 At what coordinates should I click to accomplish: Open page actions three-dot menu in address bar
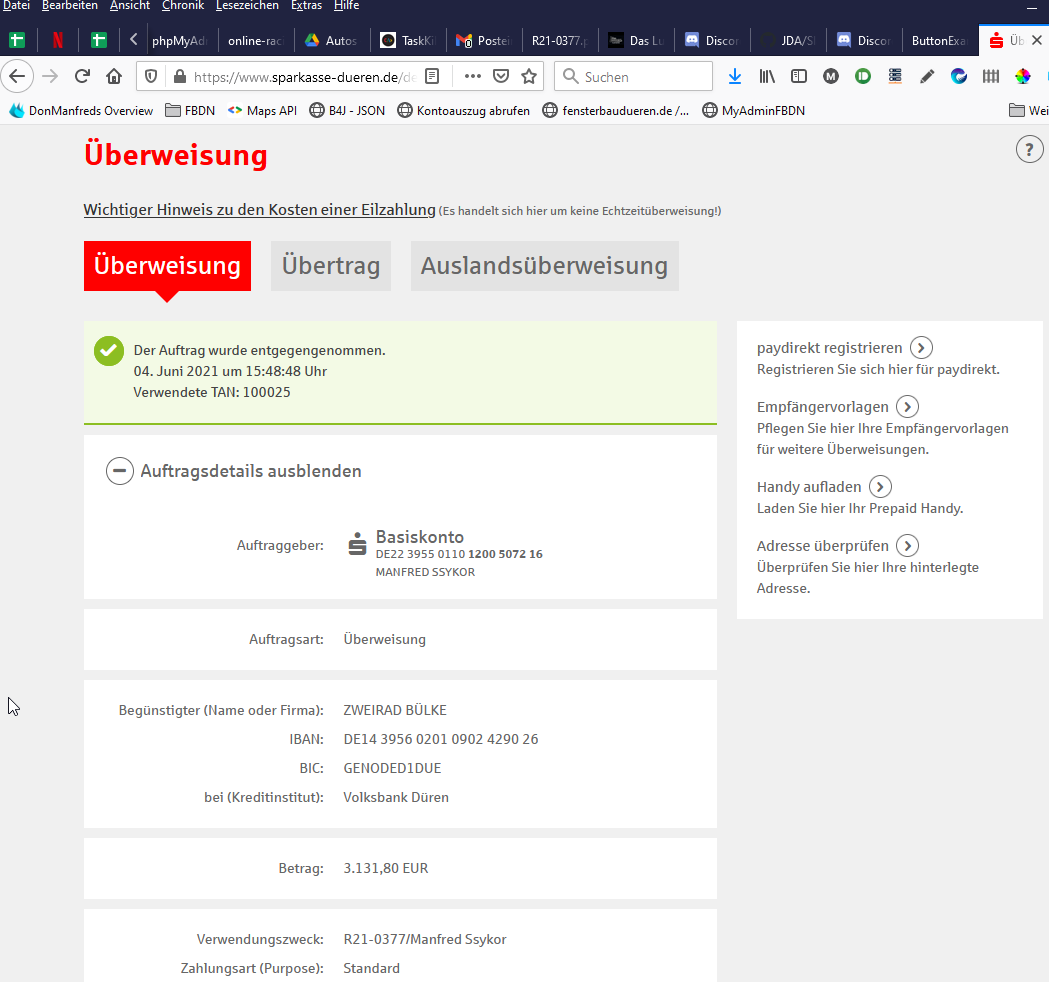(472, 76)
